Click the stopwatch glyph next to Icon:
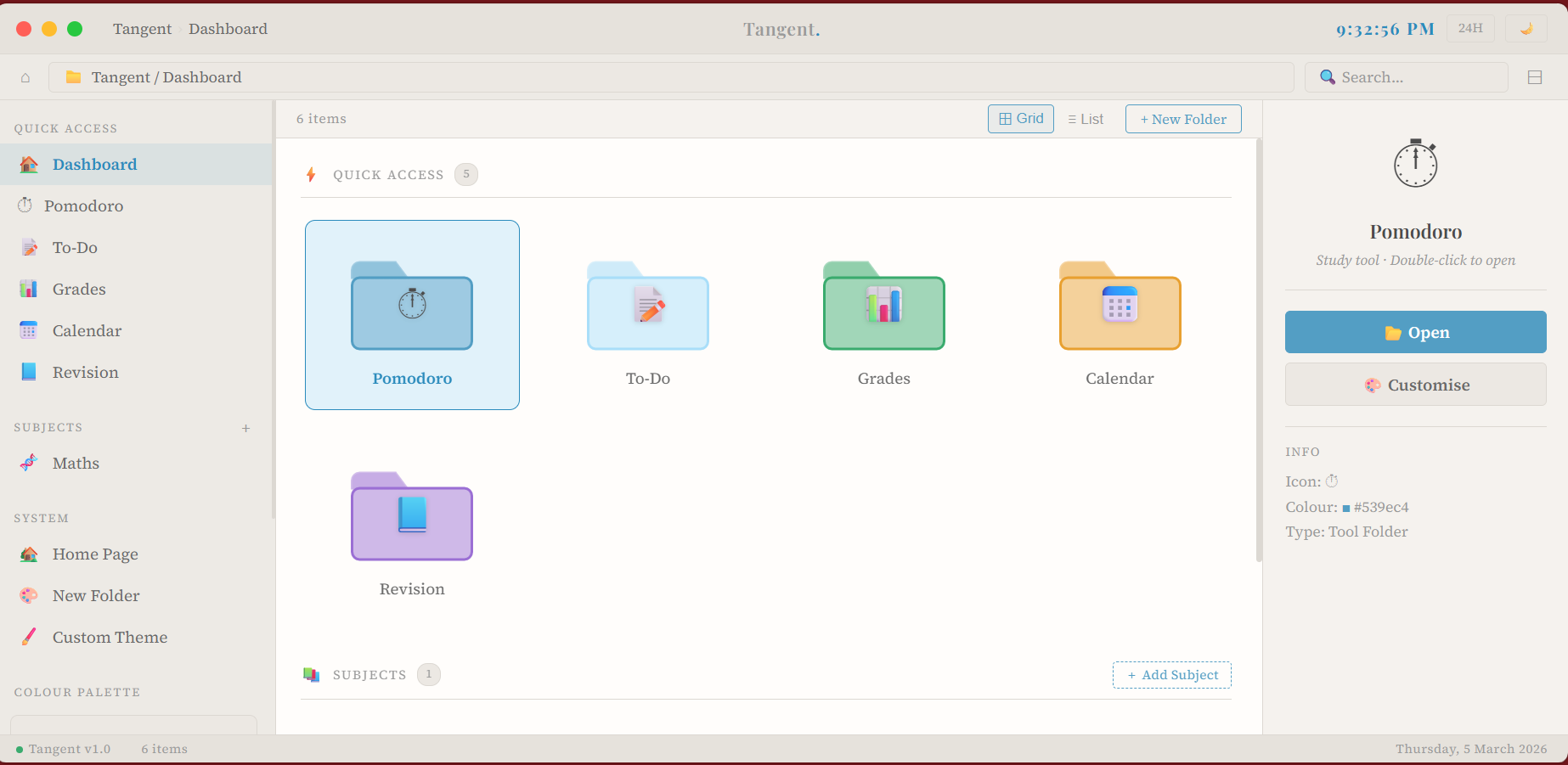 1332,481
